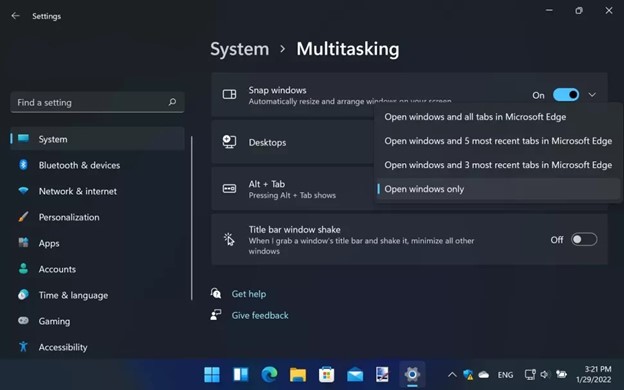The height and width of the screenshot is (390, 624).
Task: Click the Apps icon in sidebar
Action: (x=23, y=243)
